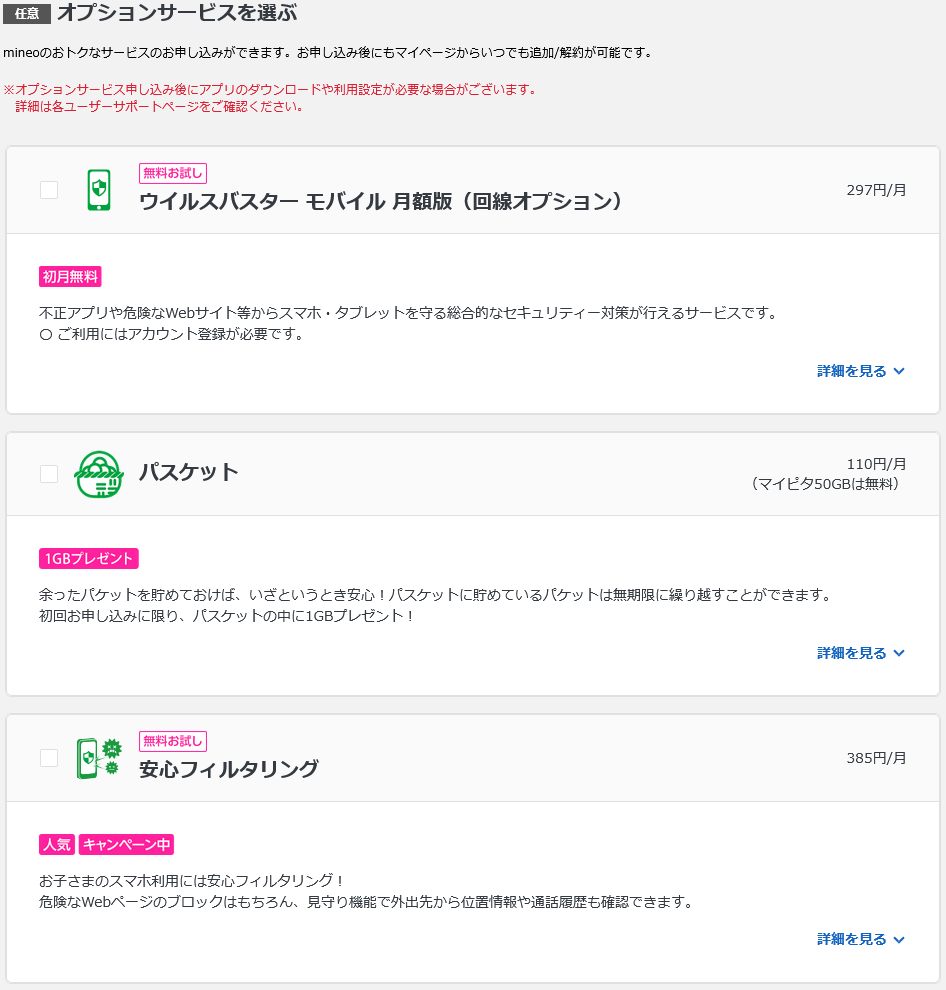
Task: Enable the ウイルスバスター モバイル checkbox
Action: [47, 190]
